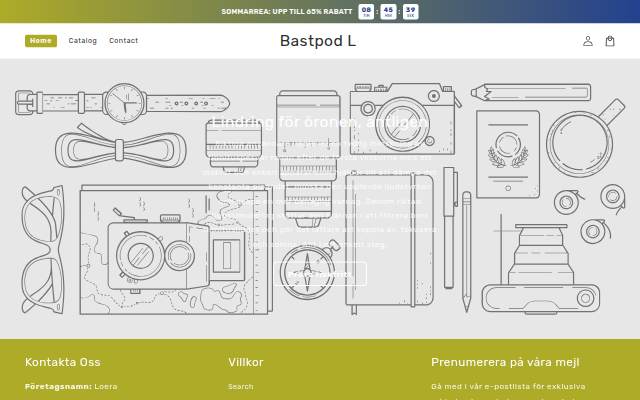Click the outlined hero button over the compass
This screenshot has height=400, width=640.
320,274
